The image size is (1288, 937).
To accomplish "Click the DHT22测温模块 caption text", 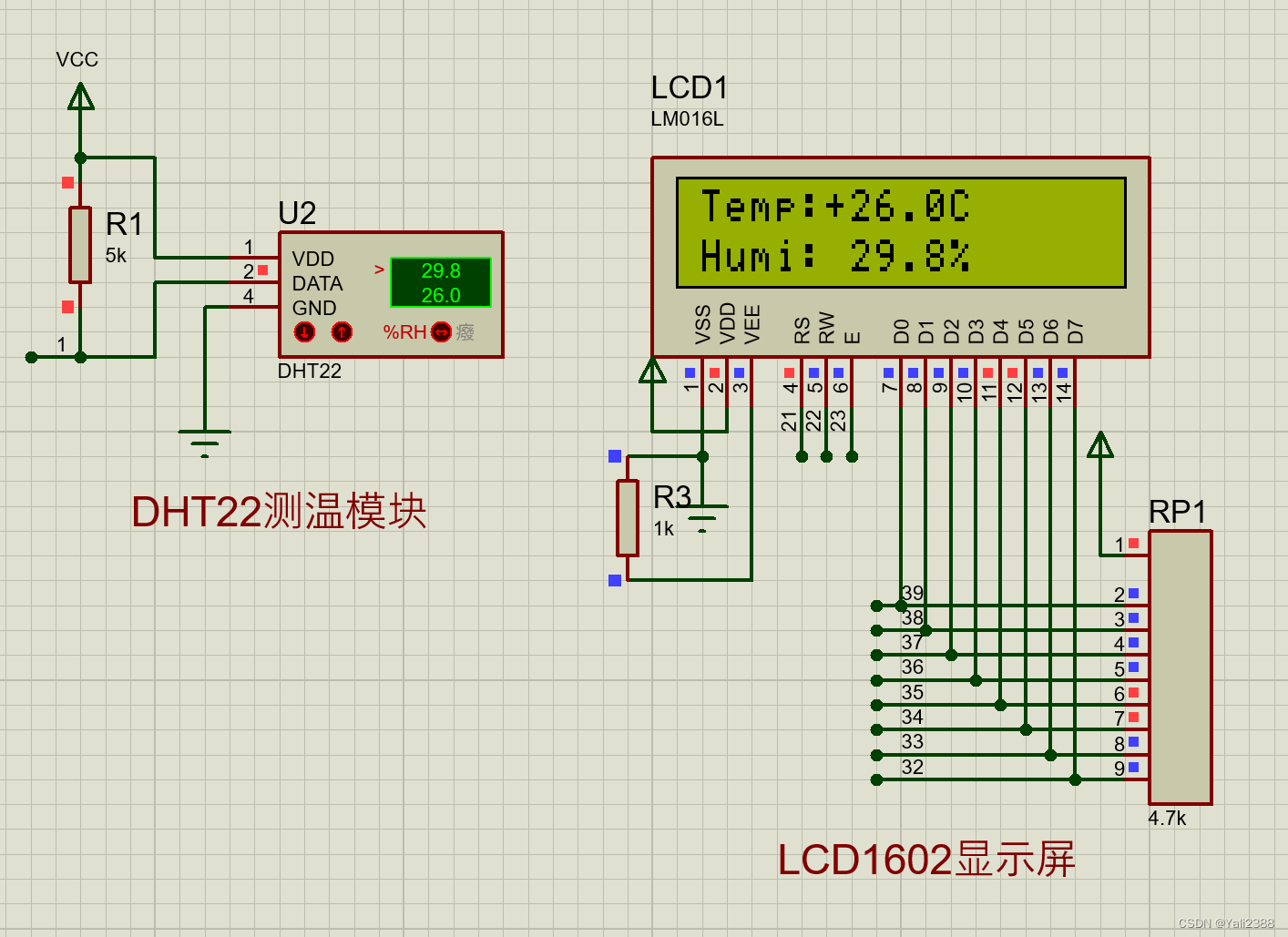I will 279,511.
